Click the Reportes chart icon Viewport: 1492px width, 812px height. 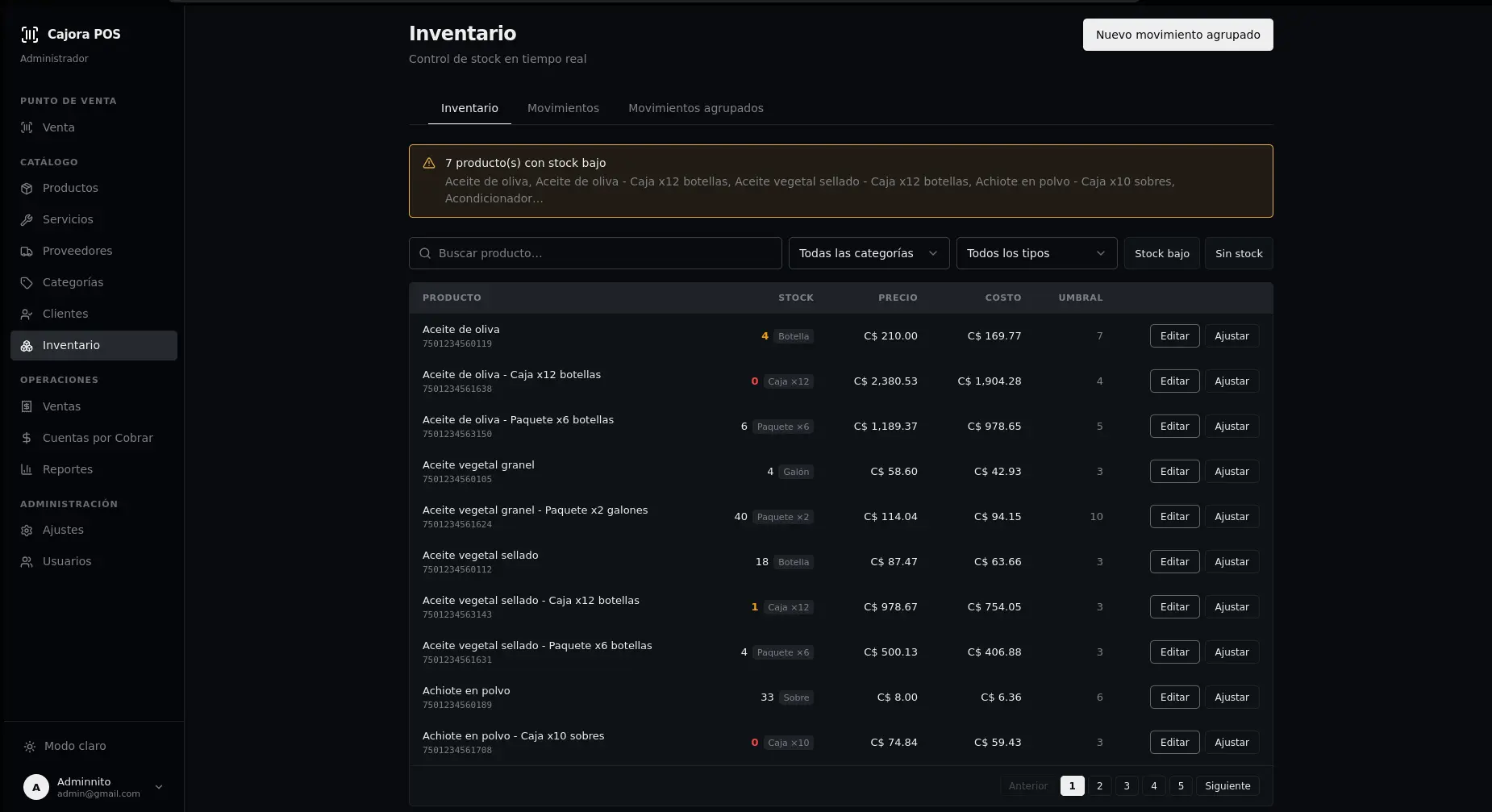(27, 469)
